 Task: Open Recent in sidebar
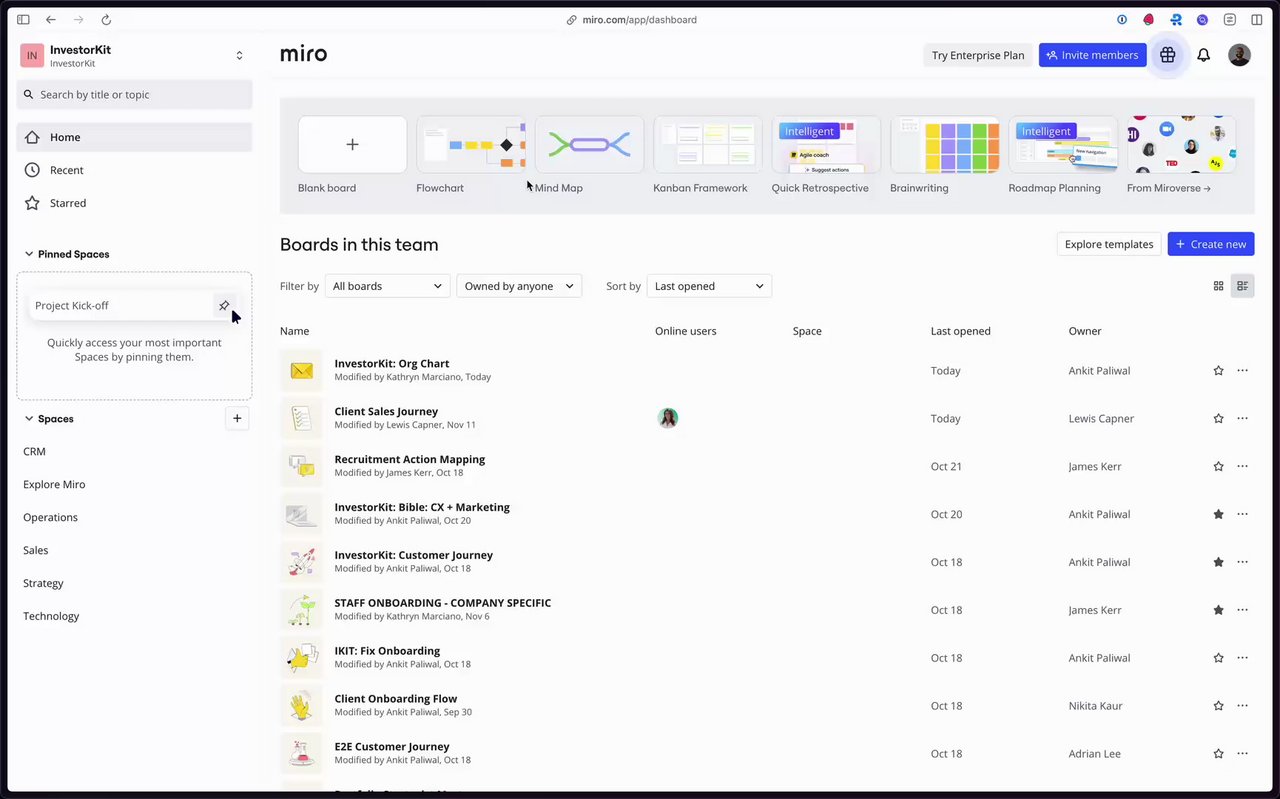[x=134, y=170]
